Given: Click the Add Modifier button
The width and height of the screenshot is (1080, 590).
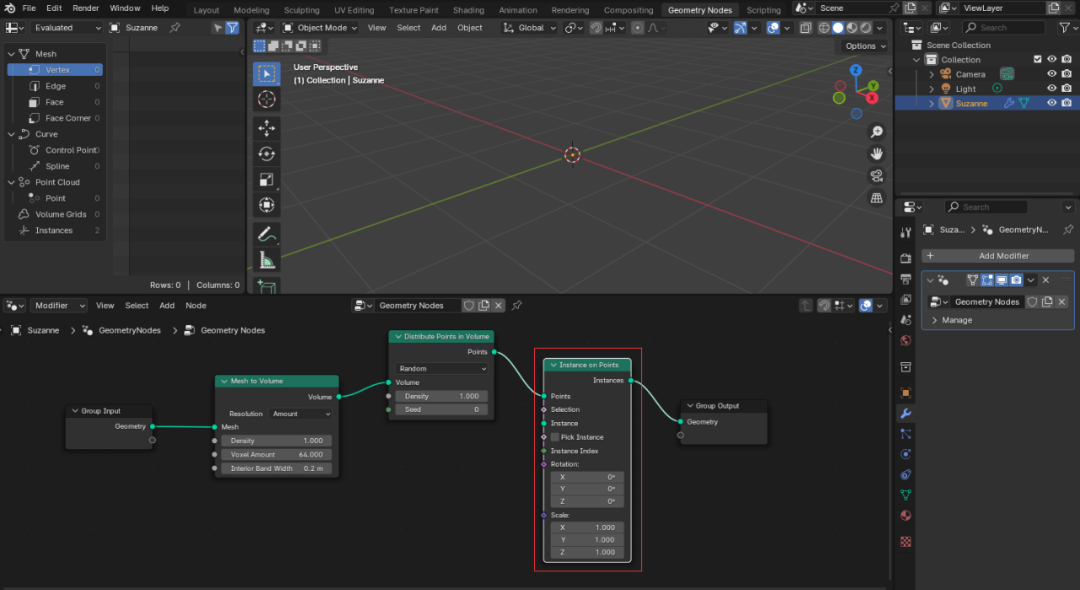Looking at the screenshot, I should coord(997,256).
